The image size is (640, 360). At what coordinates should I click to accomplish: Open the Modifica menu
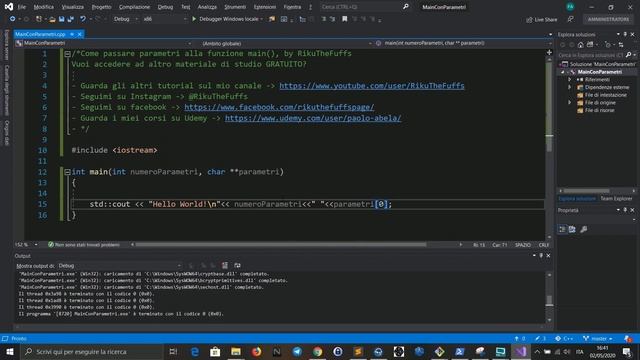[x=44, y=7]
